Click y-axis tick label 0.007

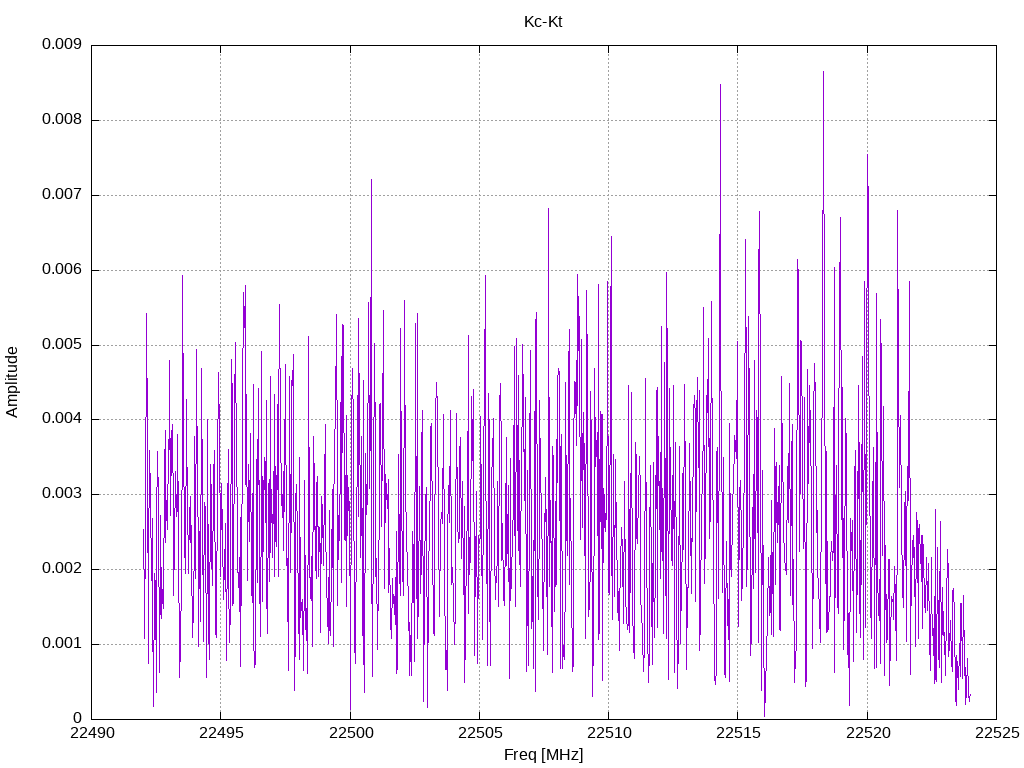click(x=62, y=195)
